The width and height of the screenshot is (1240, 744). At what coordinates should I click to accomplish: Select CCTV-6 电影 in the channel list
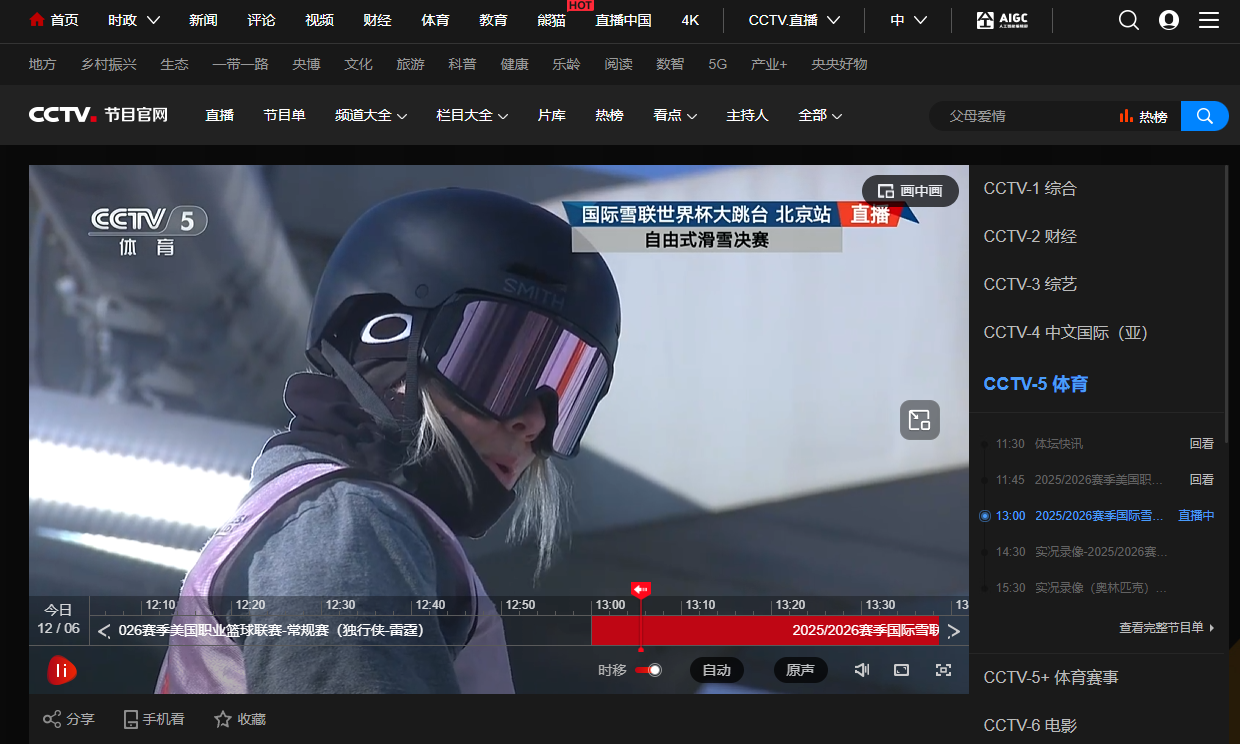point(1029,724)
